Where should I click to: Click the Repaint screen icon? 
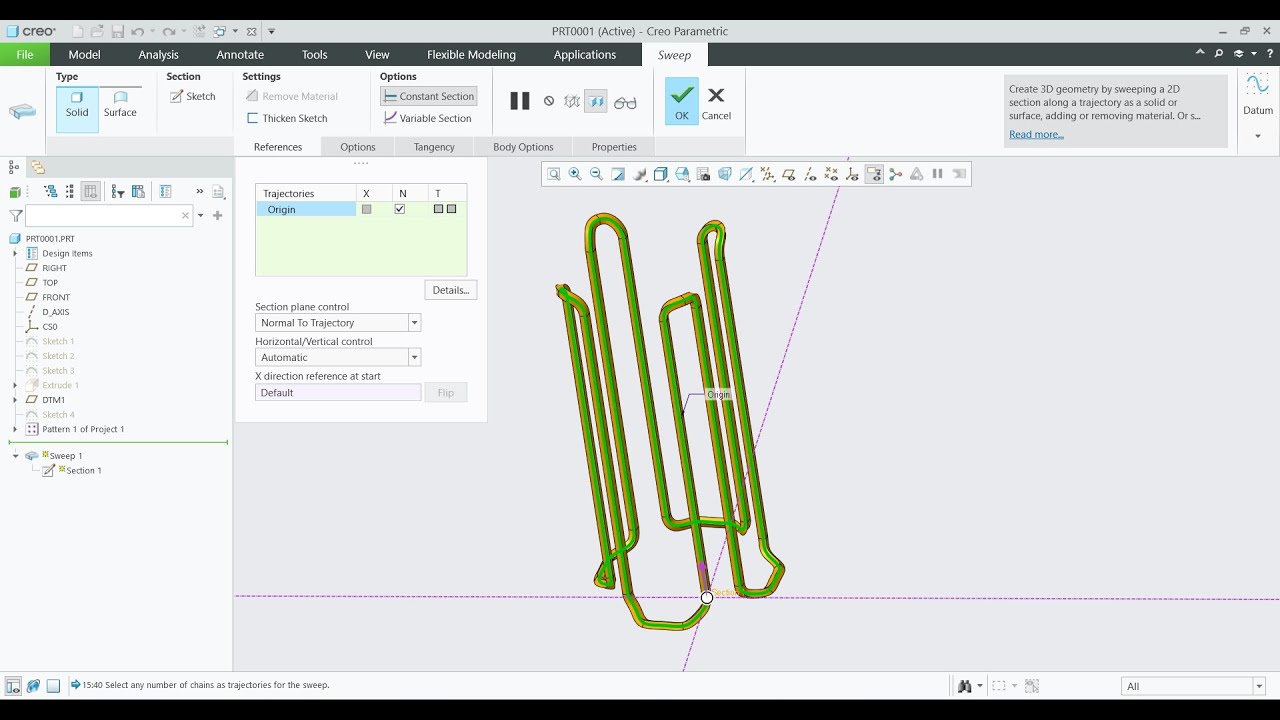click(618, 174)
